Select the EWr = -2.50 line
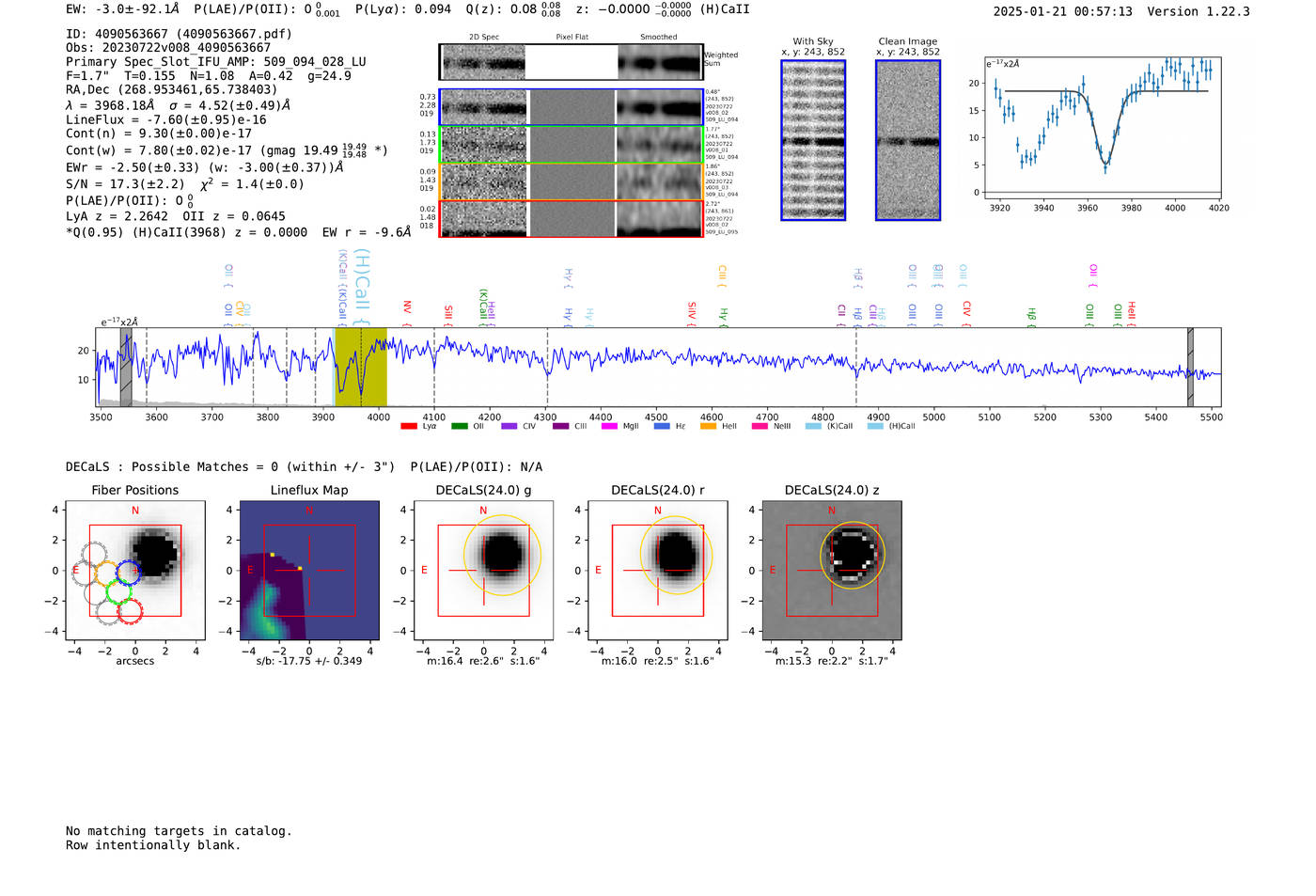 click(x=204, y=167)
